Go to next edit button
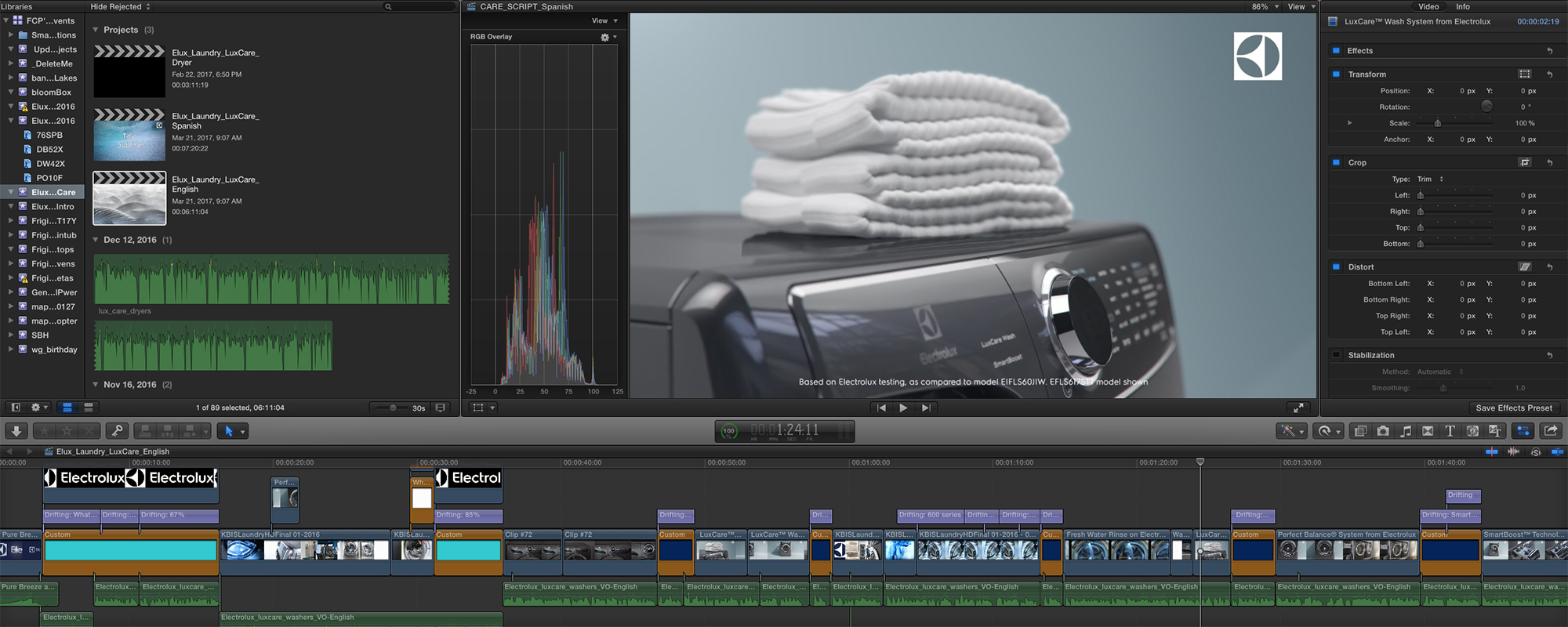The width and height of the screenshot is (1568, 627). tap(926, 408)
